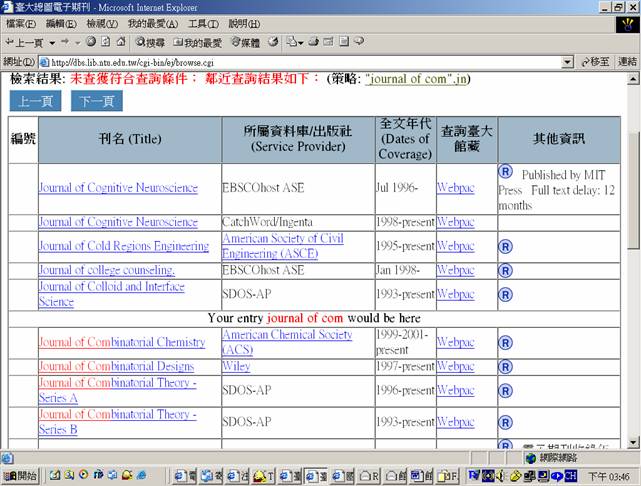This screenshot has height=486, width=641.
Task: Click R icon in Combinatorial Designs row
Action: click(505, 367)
